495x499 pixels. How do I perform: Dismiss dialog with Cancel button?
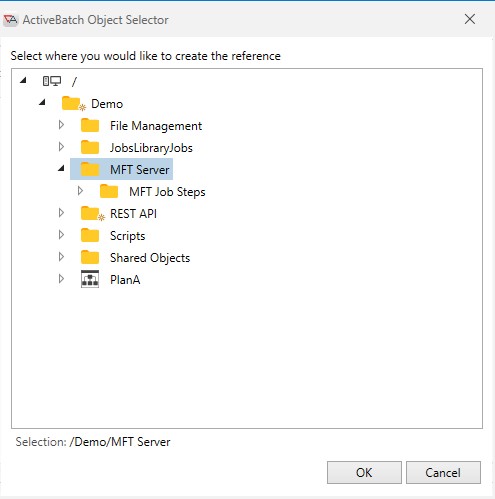443,472
